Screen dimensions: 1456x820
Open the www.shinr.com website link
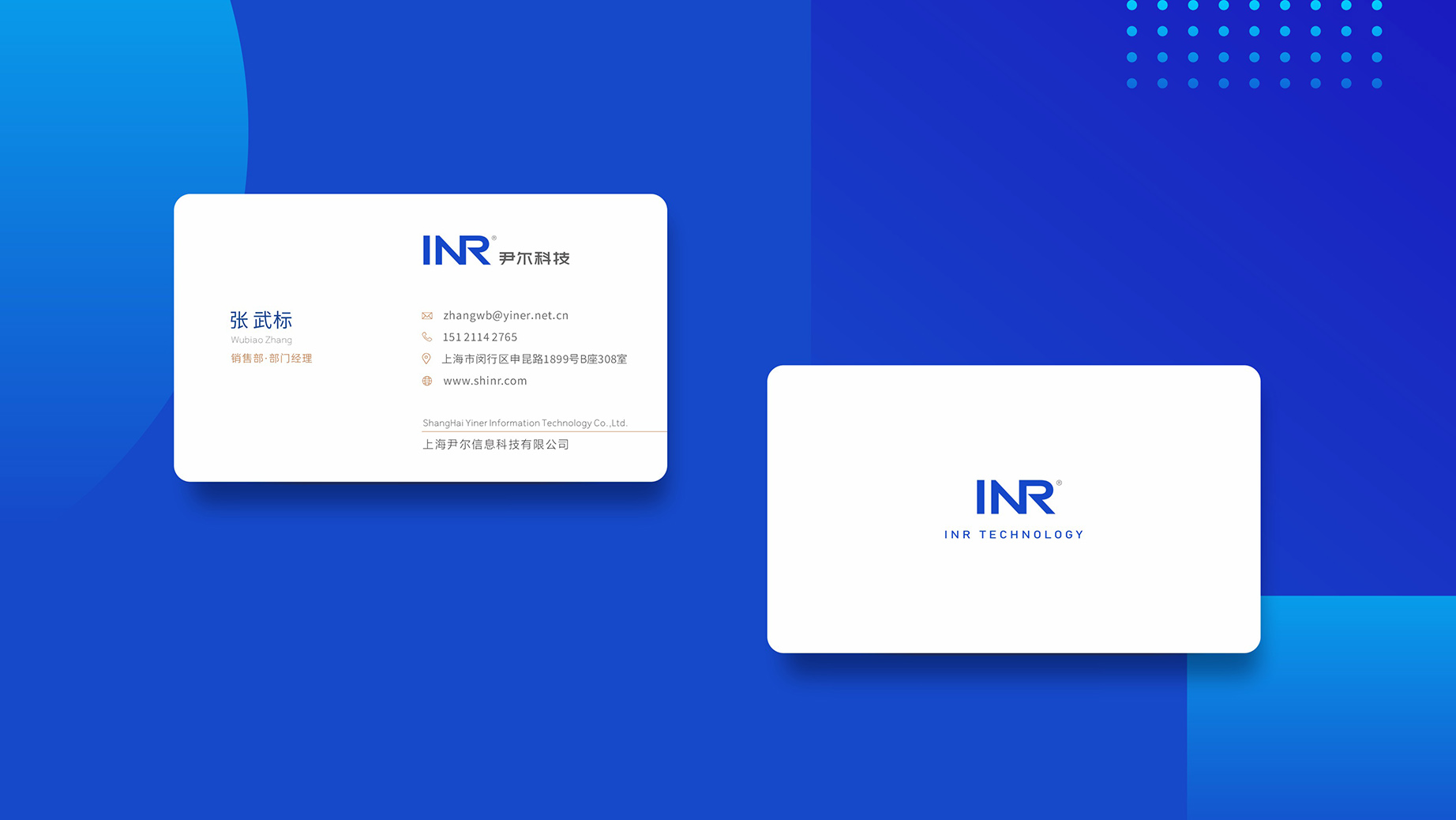tap(485, 381)
